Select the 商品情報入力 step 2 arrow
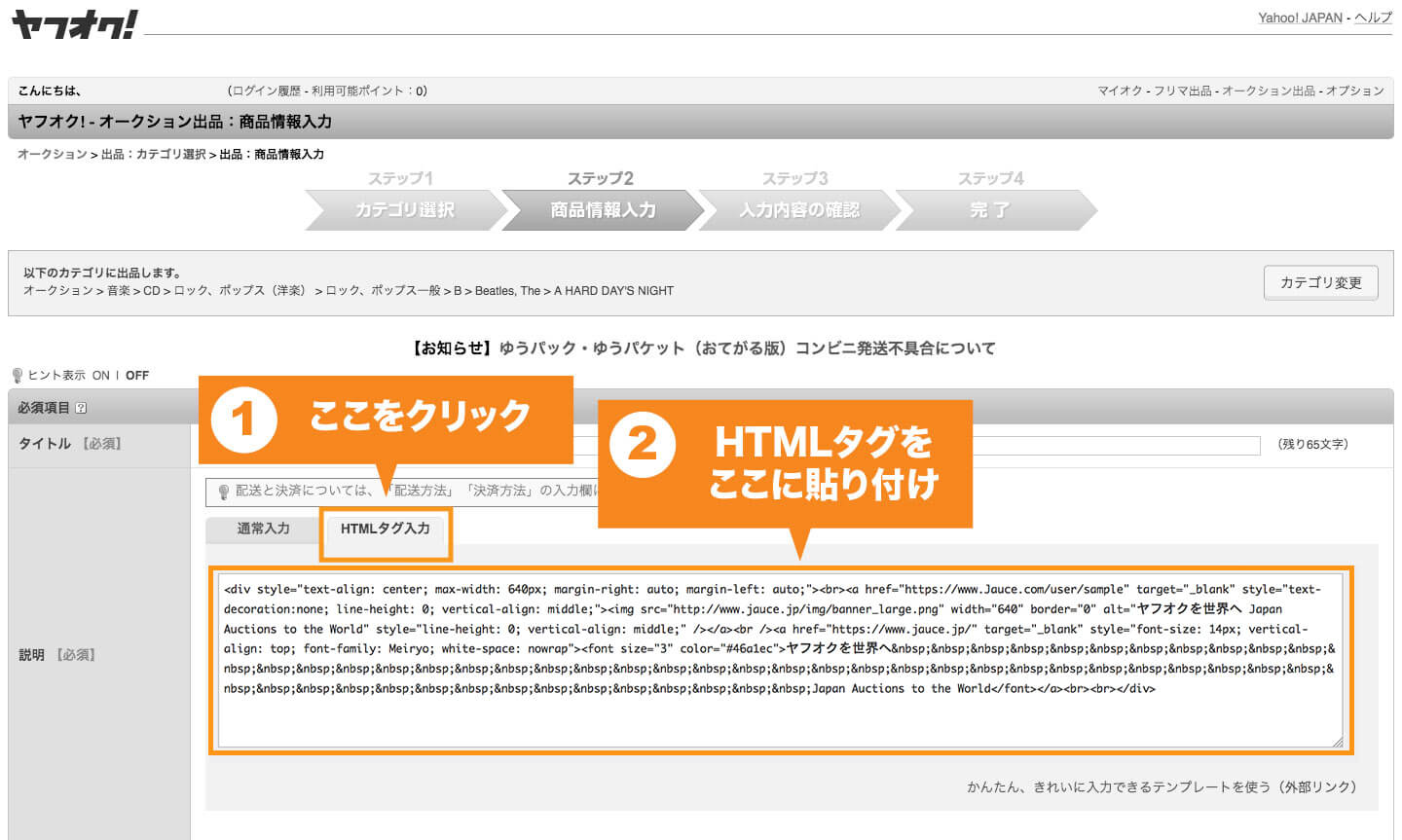The width and height of the screenshot is (1402, 840). coord(603,209)
